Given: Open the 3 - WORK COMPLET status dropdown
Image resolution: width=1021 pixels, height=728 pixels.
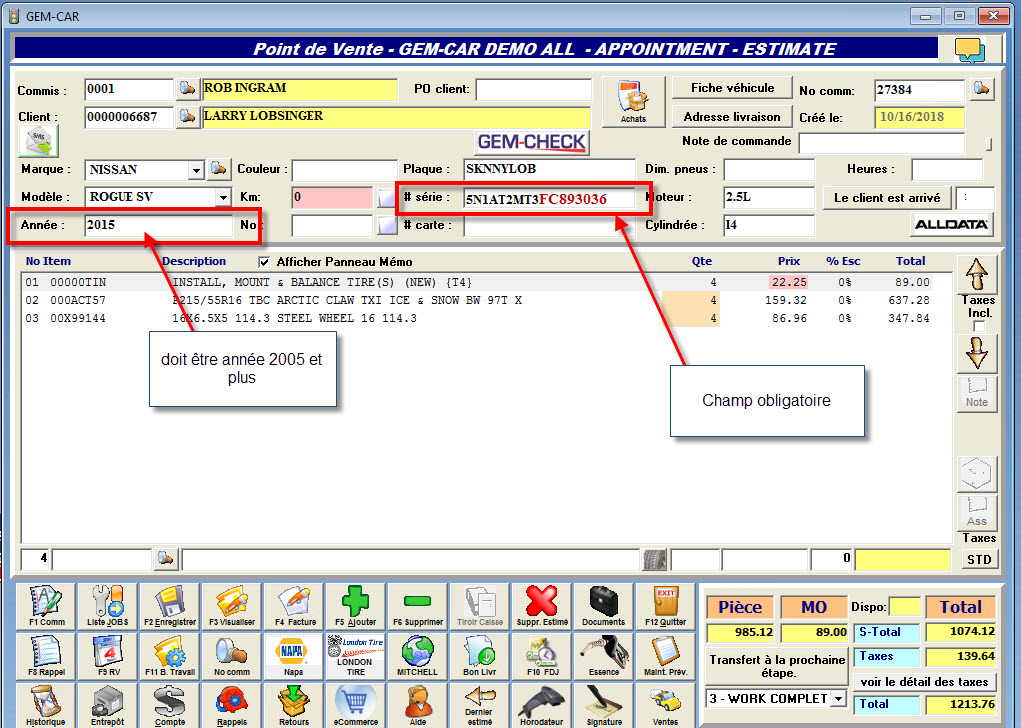Looking at the screenshot, I should (x=839, y=699).
